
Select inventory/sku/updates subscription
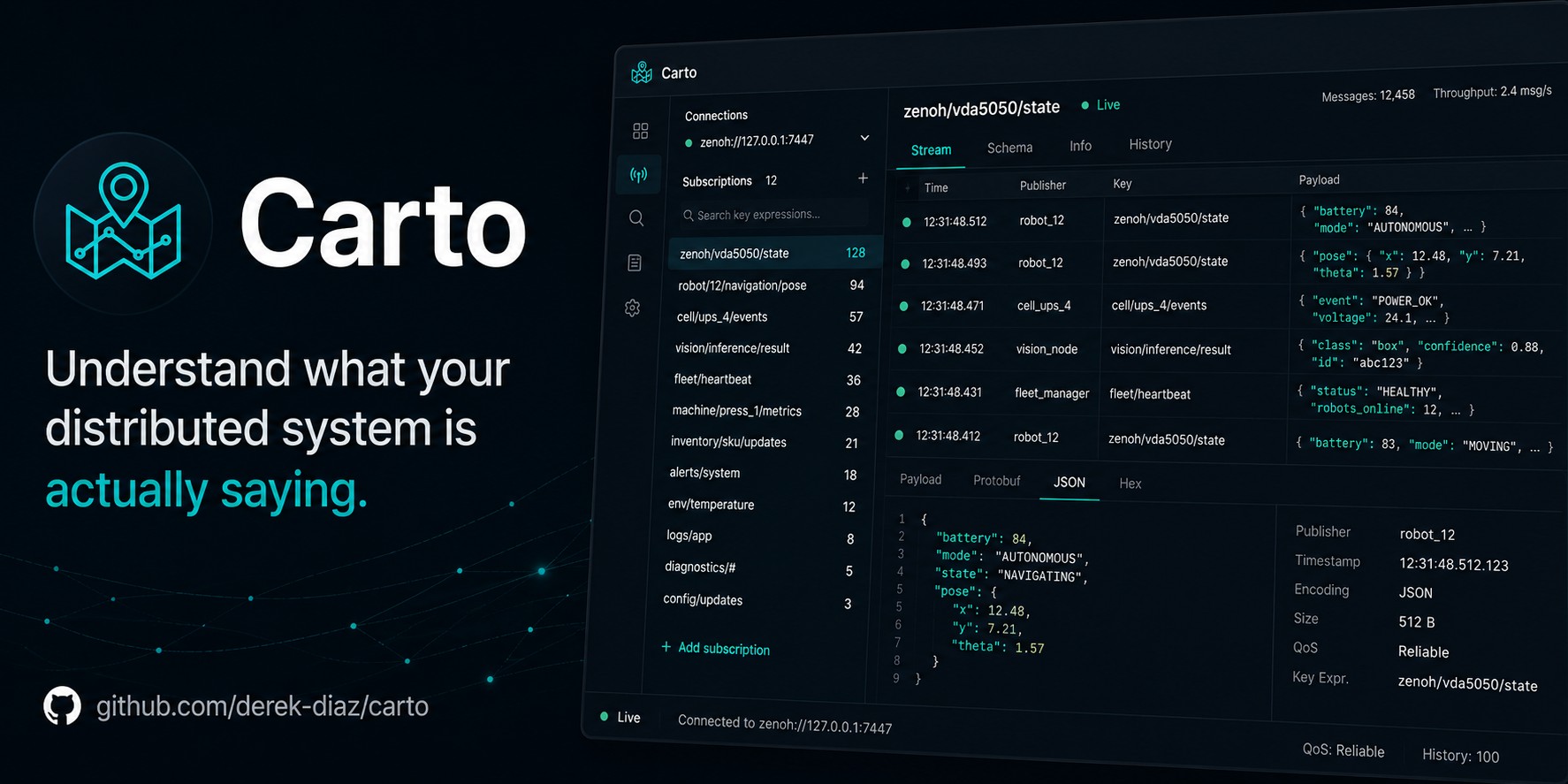pos(763,442)
